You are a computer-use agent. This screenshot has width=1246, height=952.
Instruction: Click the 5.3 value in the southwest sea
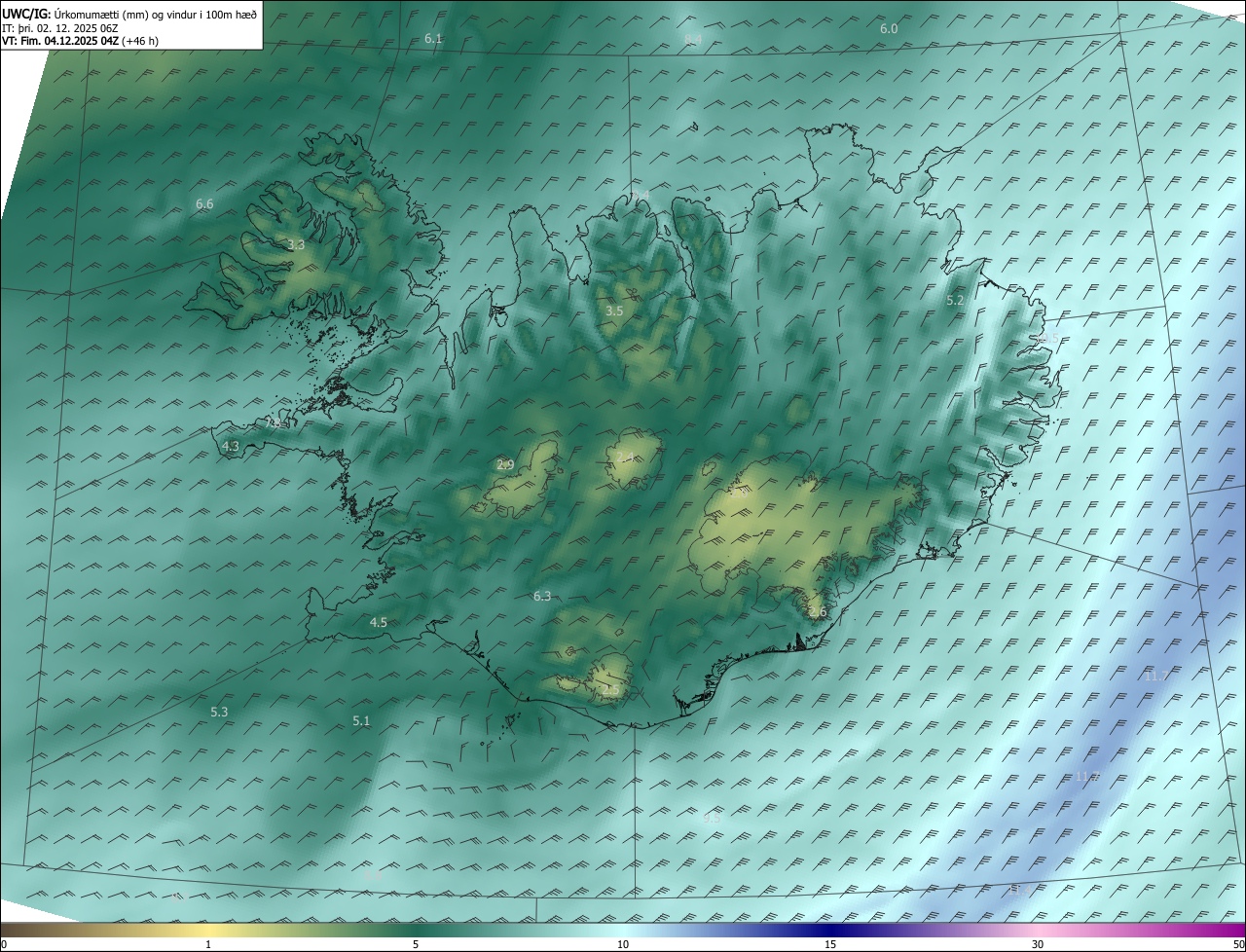pyautogui.click(x=219, y=713)
